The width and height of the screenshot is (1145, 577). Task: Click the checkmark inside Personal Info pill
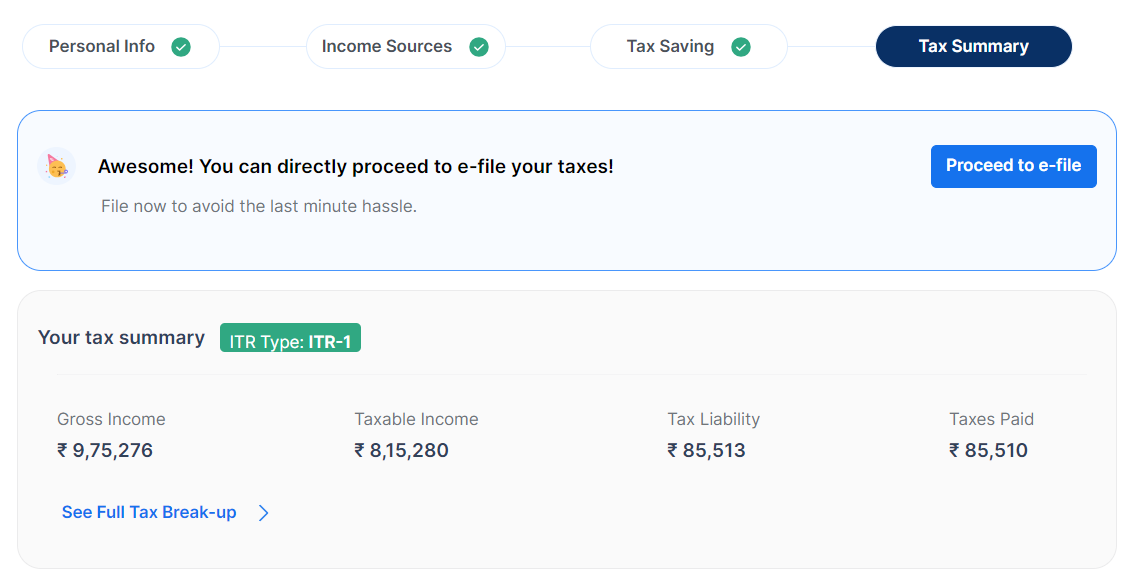click(181, 46)
